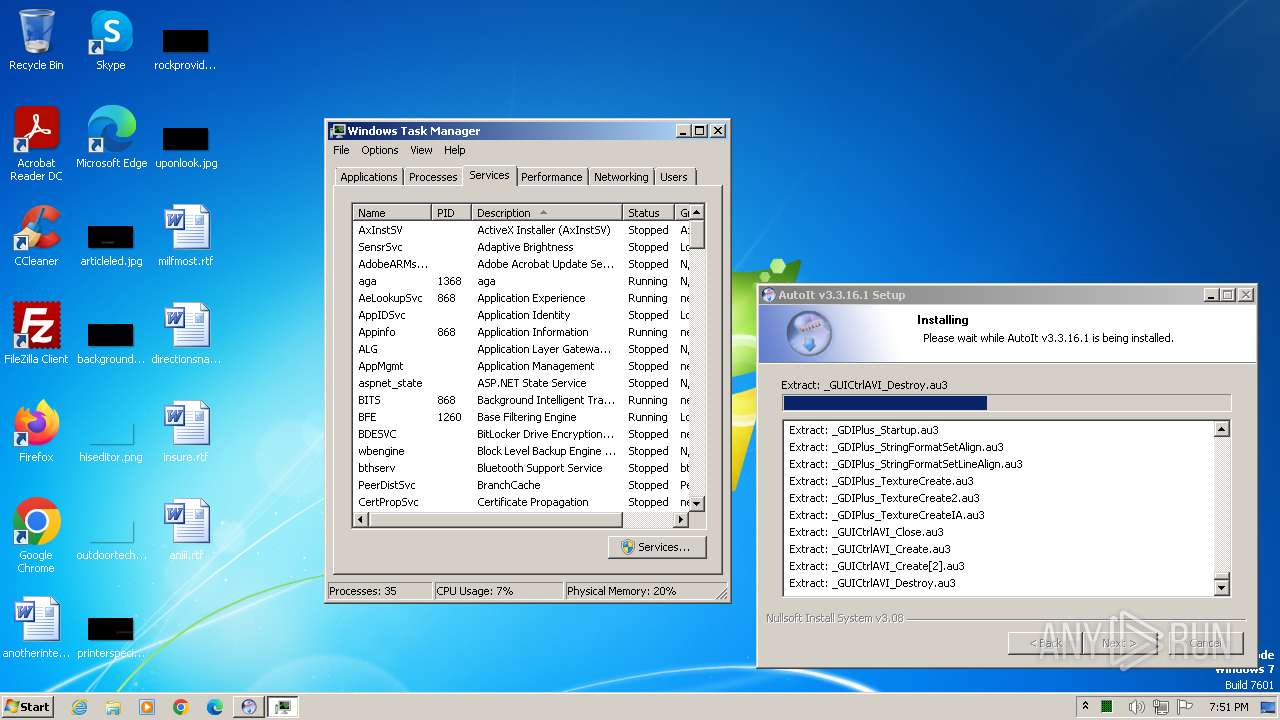Select the BITS service row

click(x=521, y=400)
